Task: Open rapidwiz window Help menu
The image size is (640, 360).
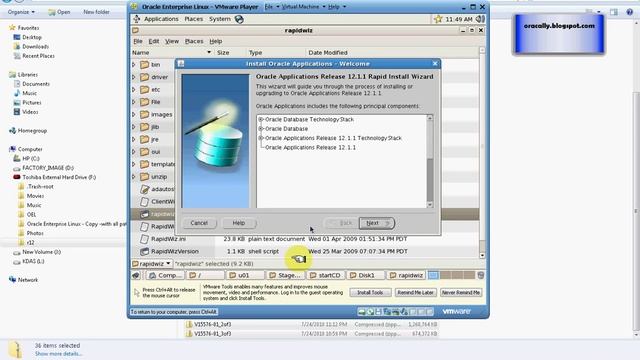Action: [x=216, y=41]
